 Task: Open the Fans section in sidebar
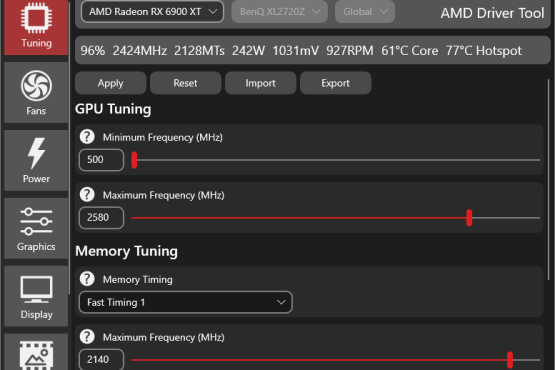pyautogui.click(x=36, y=93)
